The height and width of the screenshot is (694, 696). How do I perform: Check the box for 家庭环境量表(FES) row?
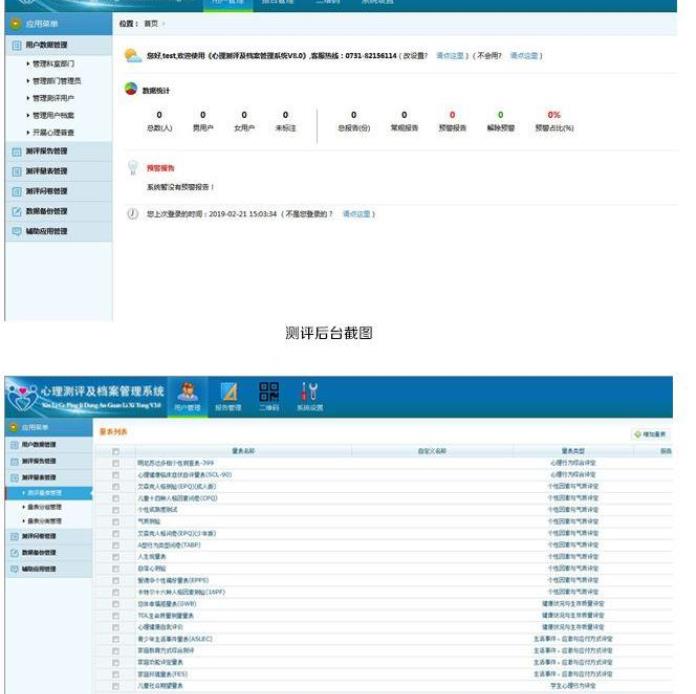(115, 674)
